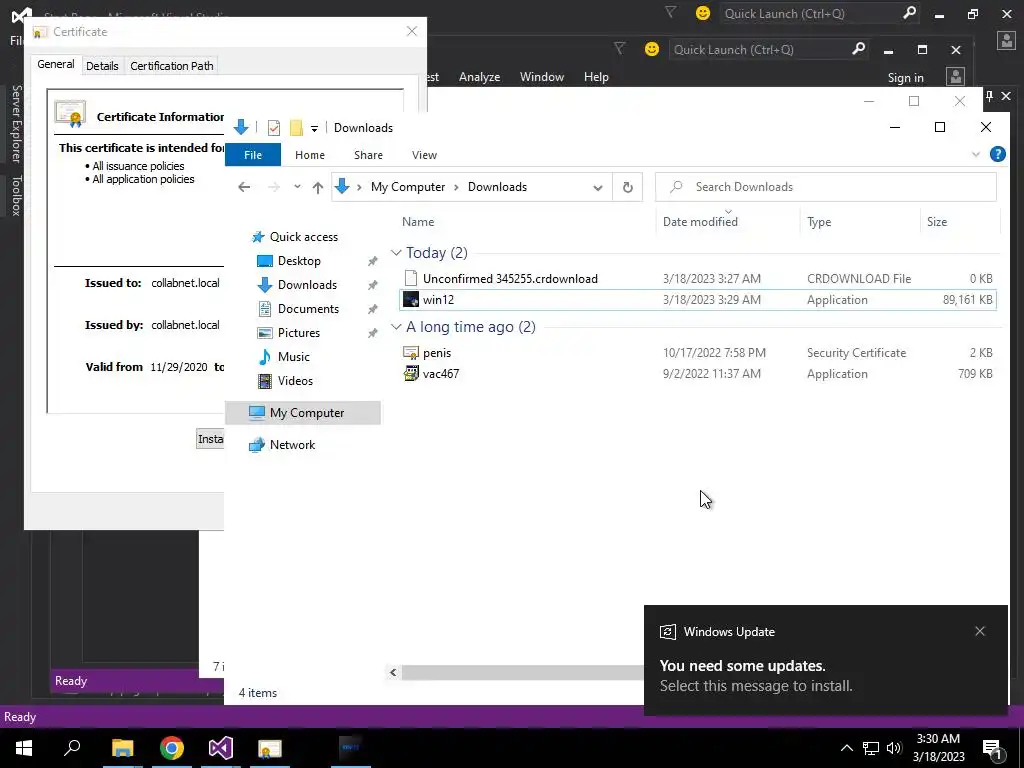Dismiss the Windows Update notification
The height and width of the screenshot is (768, 1024).
[x=980, y=631]
